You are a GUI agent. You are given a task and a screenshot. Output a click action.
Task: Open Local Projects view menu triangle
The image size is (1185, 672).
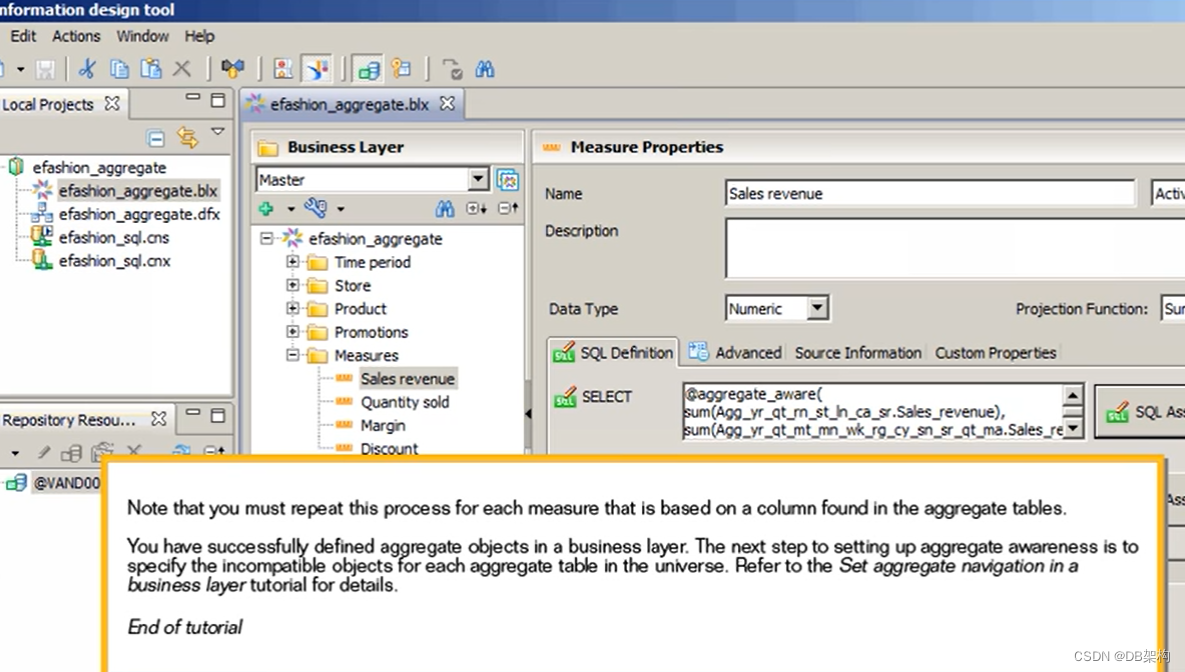[218, 132]
